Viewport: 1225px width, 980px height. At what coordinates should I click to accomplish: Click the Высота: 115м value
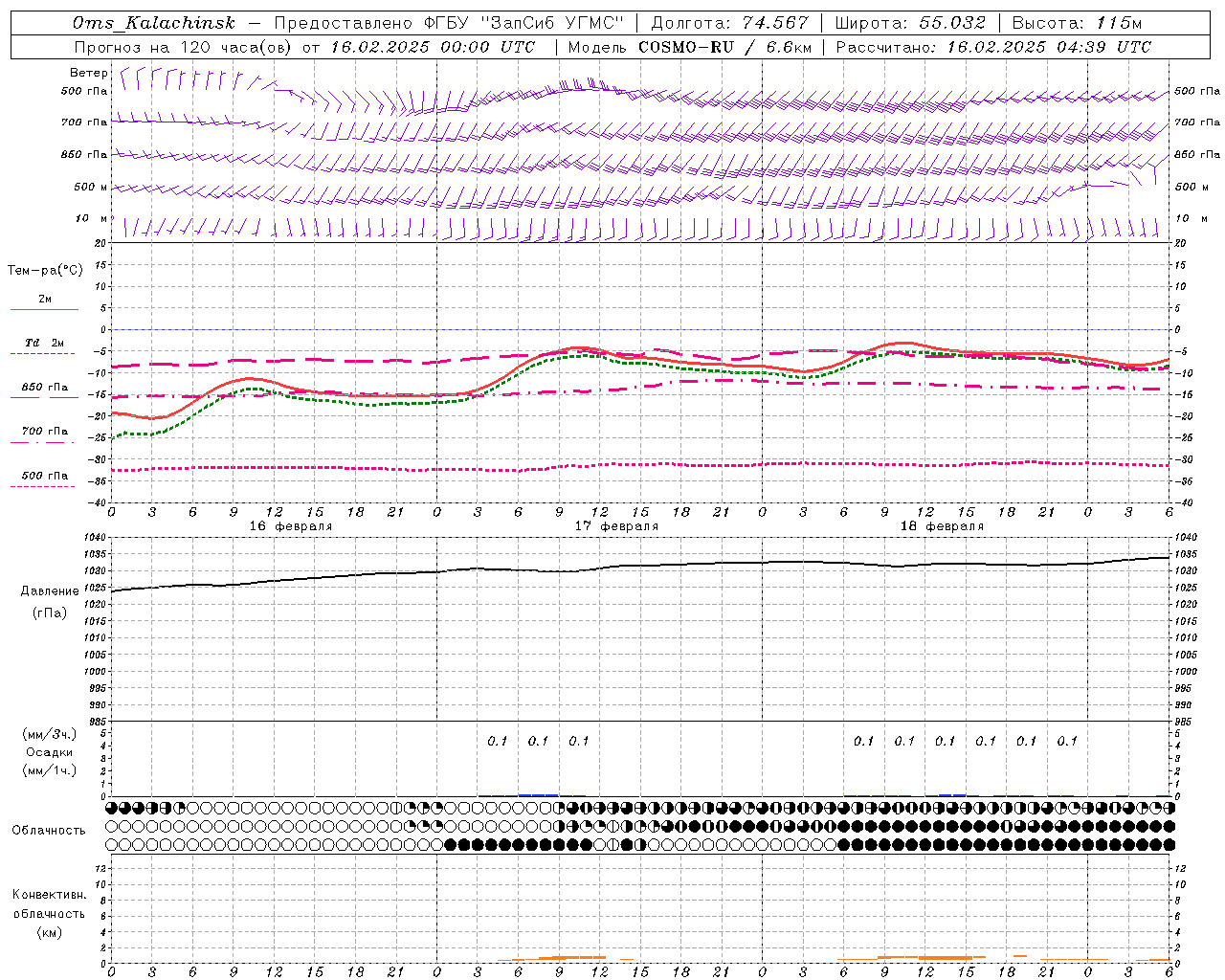[1077, 23]
